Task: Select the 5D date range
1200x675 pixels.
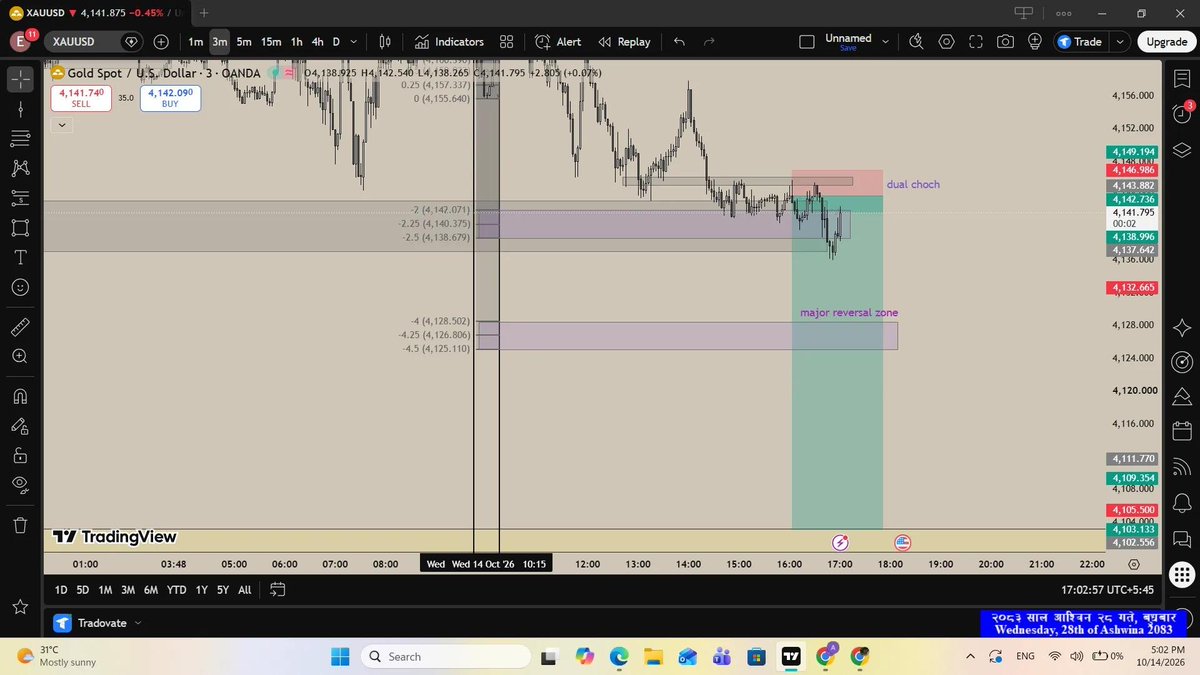Action: (x=83, y=590)
